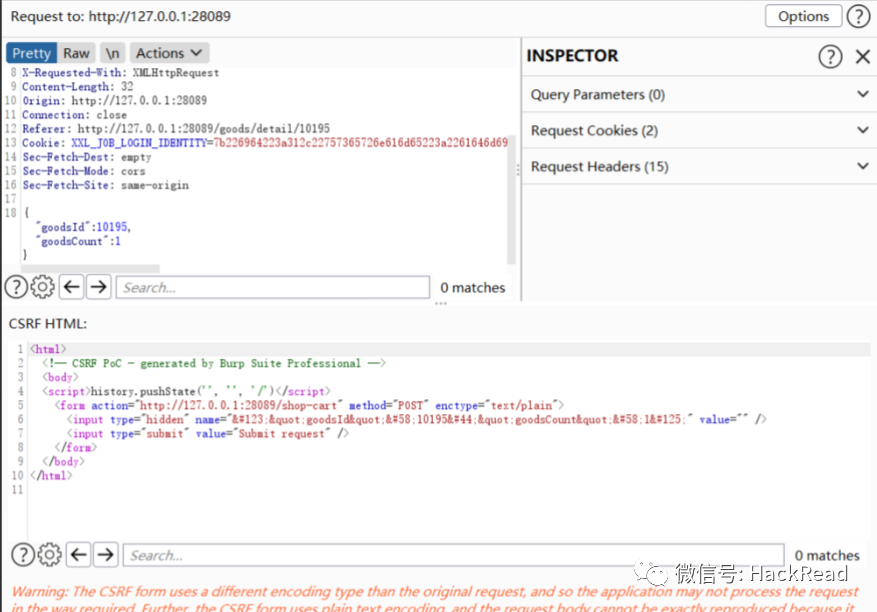Click the Referer header line
877x612 pixels.
tap(176, 129)
